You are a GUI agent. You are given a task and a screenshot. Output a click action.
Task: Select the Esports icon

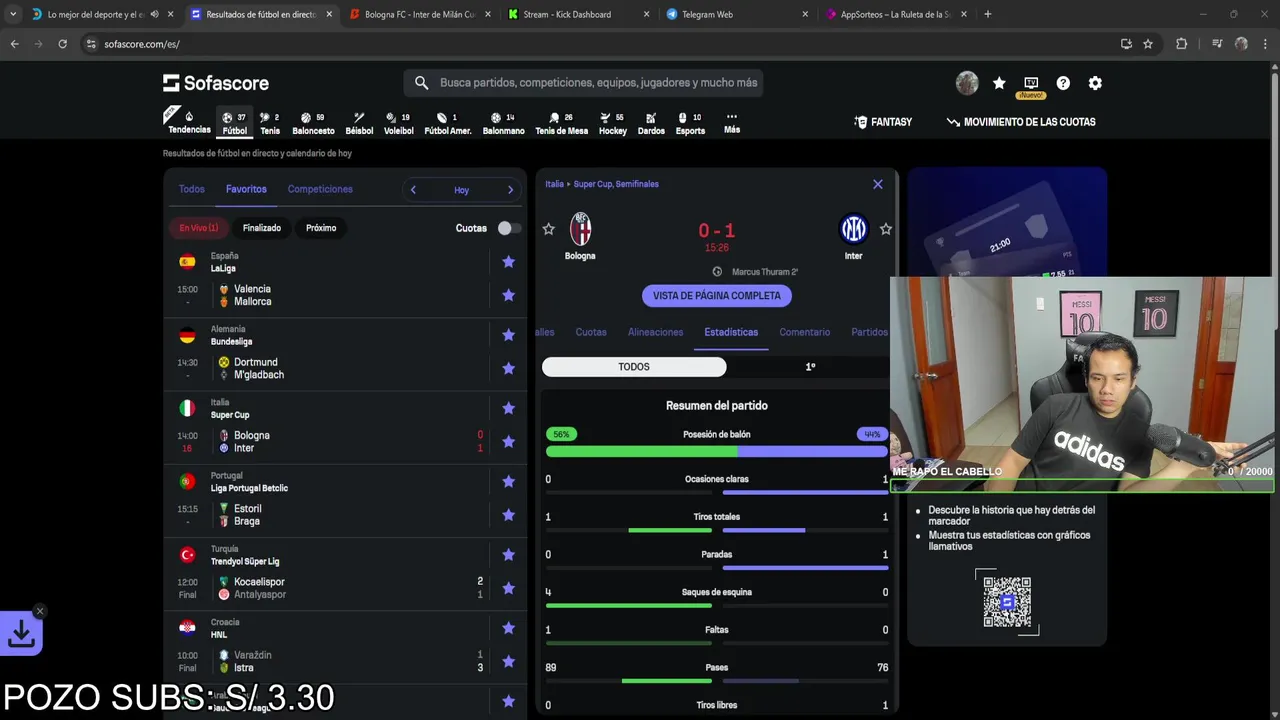(690, 122)
